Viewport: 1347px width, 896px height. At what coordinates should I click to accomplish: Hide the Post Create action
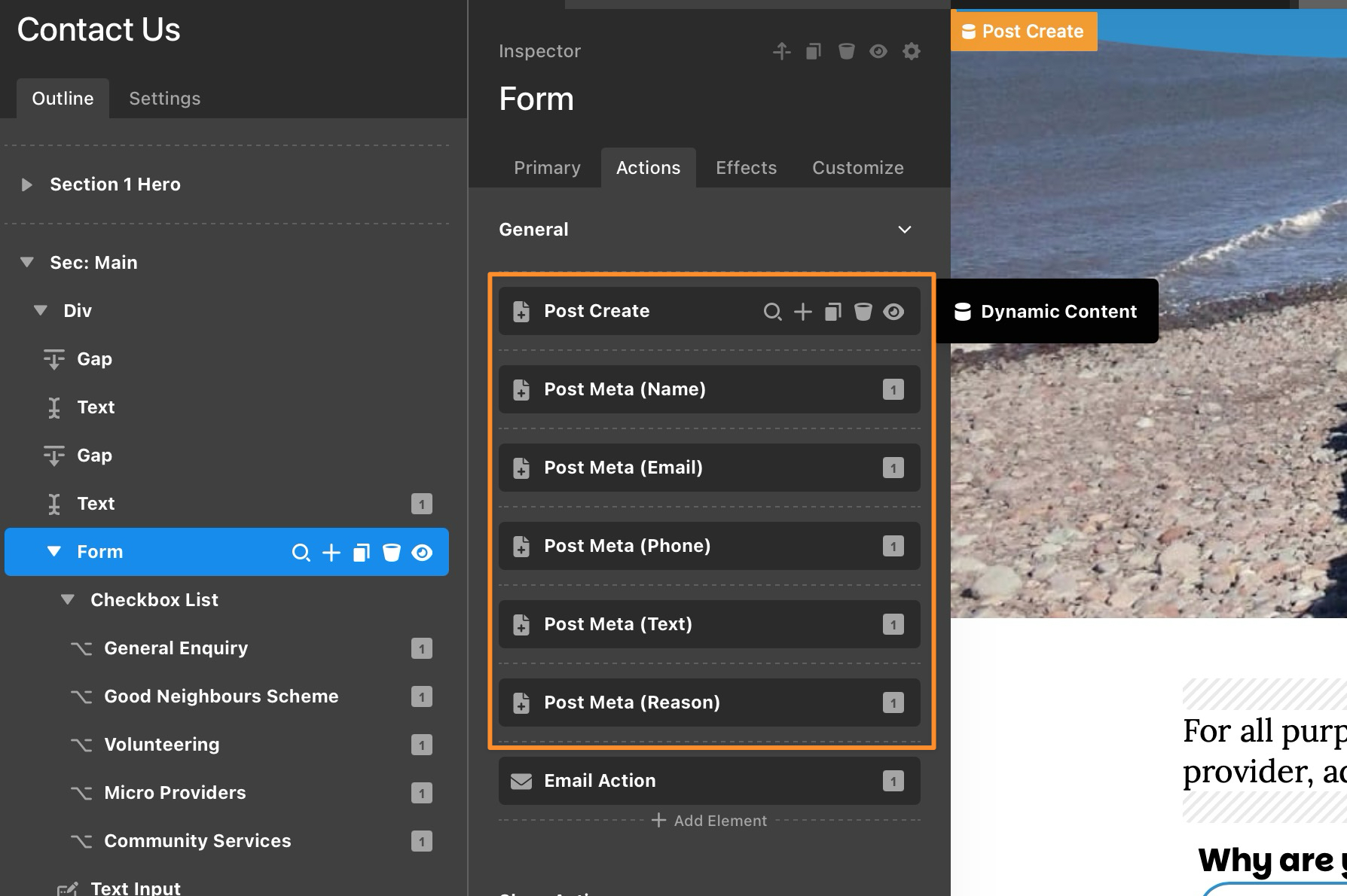pyautogui.click(x=893, y=312)
